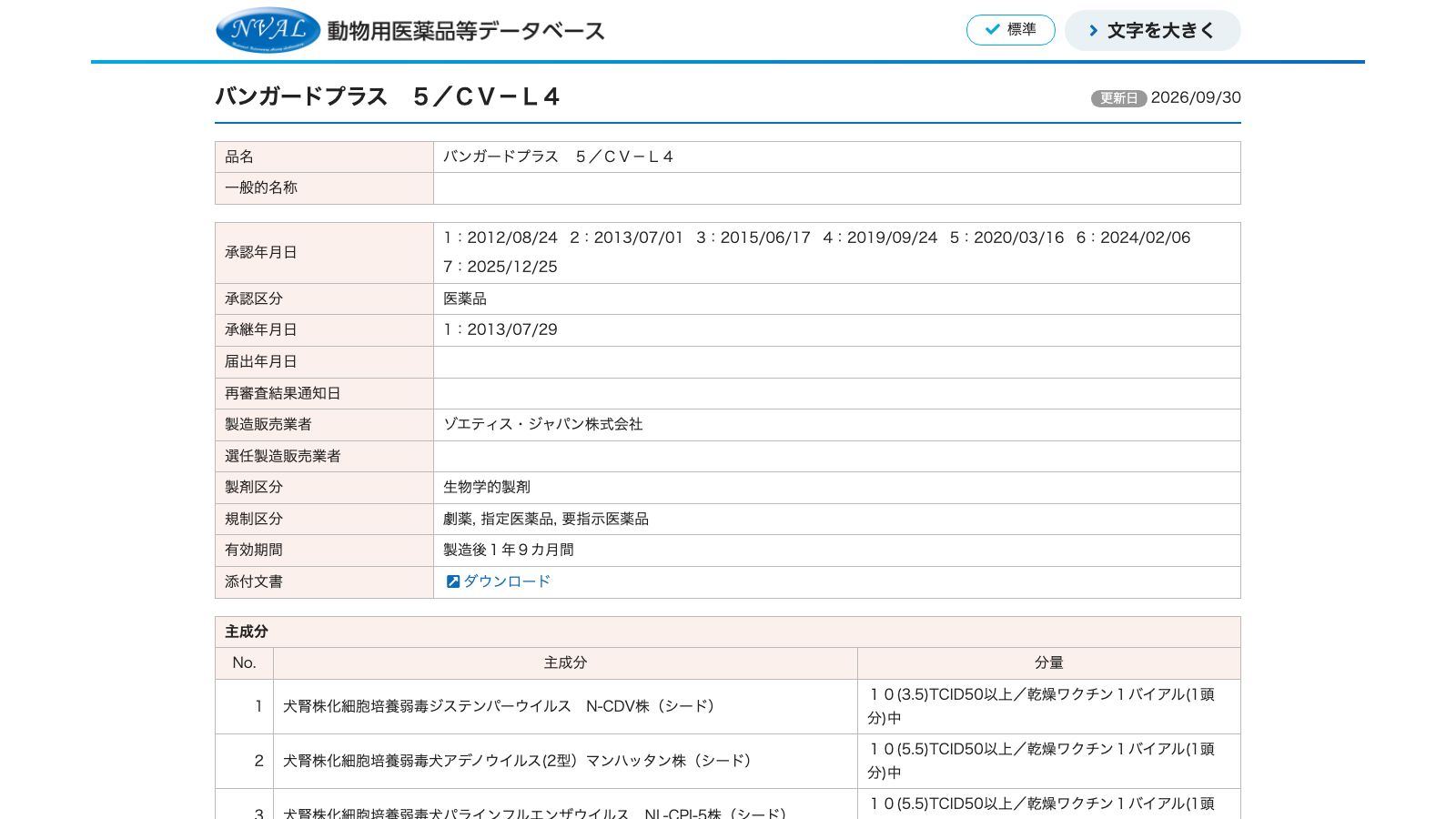Click the 10(5.5)TCID50以上 quantity in row 2
The height and width of the screenshot is (819, 1456).
[1049, 761]
